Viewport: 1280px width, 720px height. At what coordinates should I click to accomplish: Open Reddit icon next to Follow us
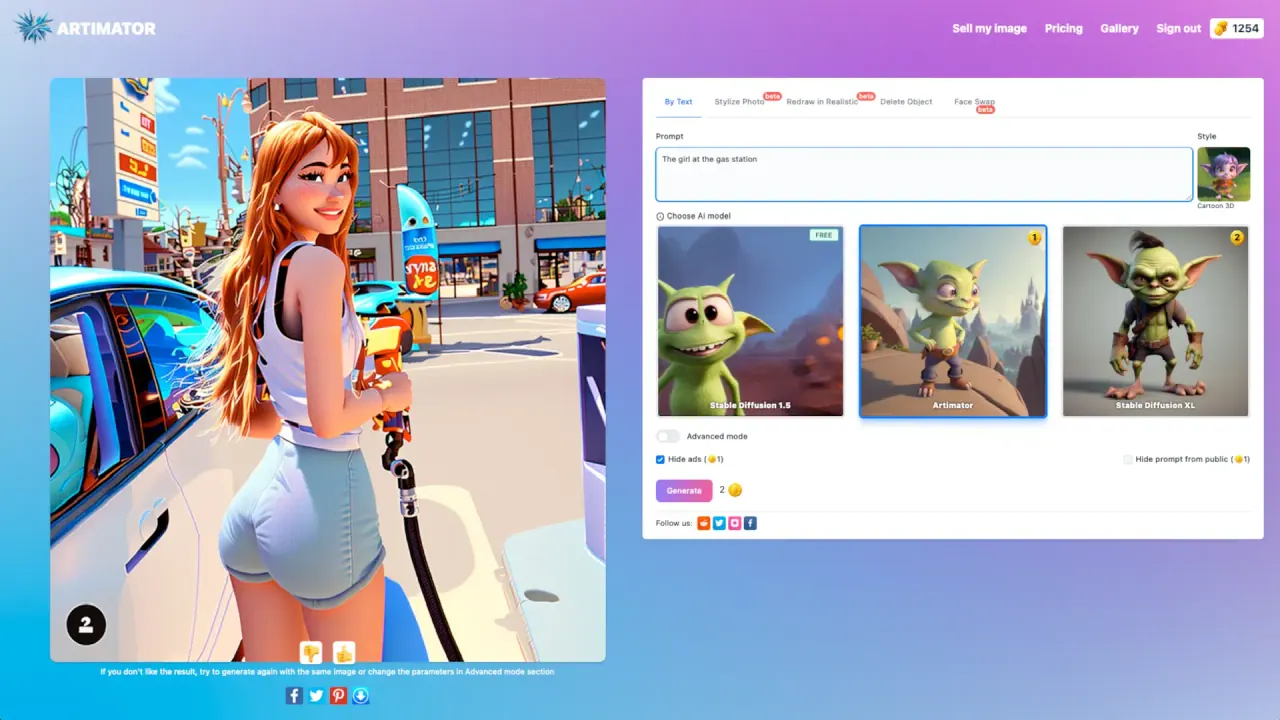(x=703, y=523)
